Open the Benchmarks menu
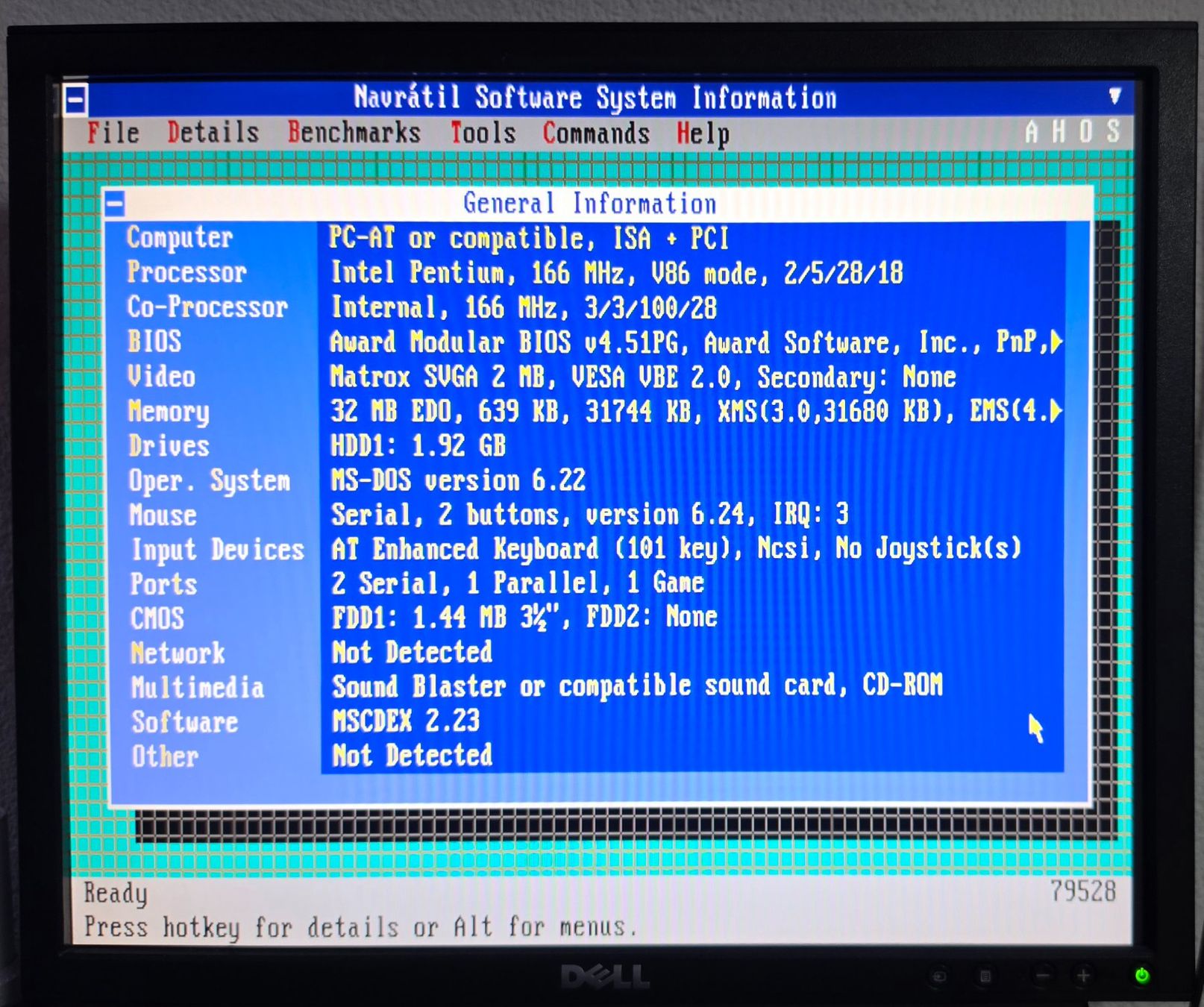 tap(354, 132)
